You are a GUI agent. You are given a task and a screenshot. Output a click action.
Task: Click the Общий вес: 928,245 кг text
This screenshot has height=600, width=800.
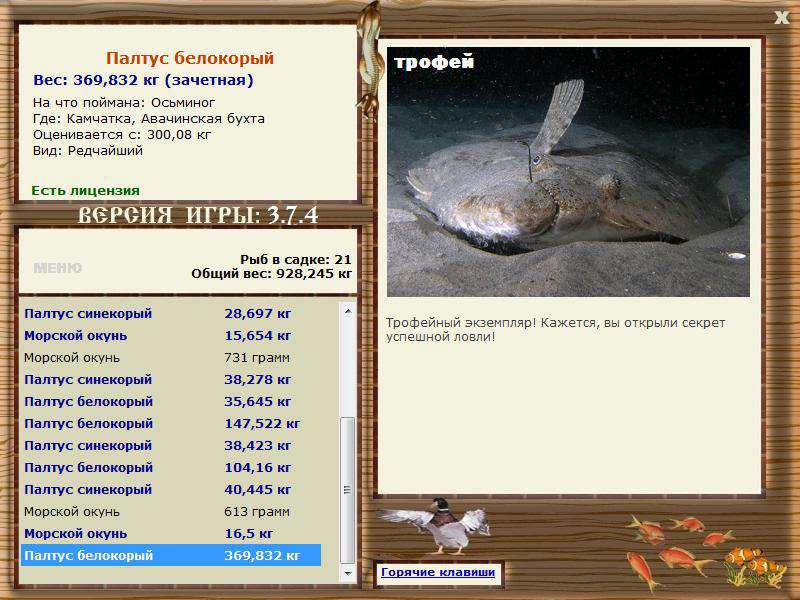[271, 274]
